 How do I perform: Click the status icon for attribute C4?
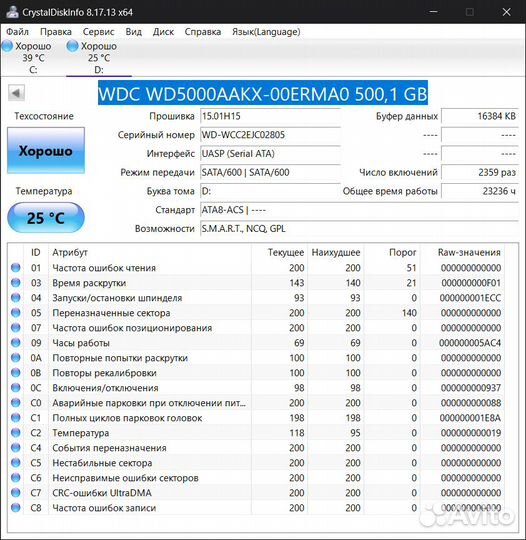(x=16, y=448)
